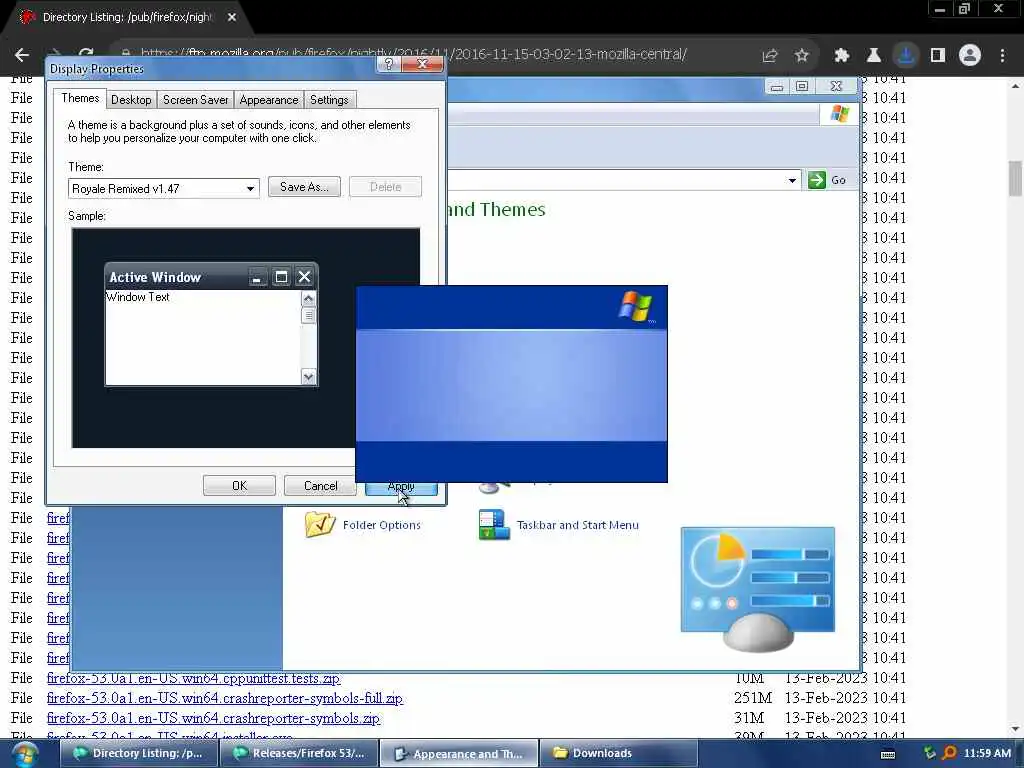Open firefox-53.0a1.en-US.win64.cppunittest.tests.zip link
The height and width of the screenshot is (768, 1024).
pos(193,678)
